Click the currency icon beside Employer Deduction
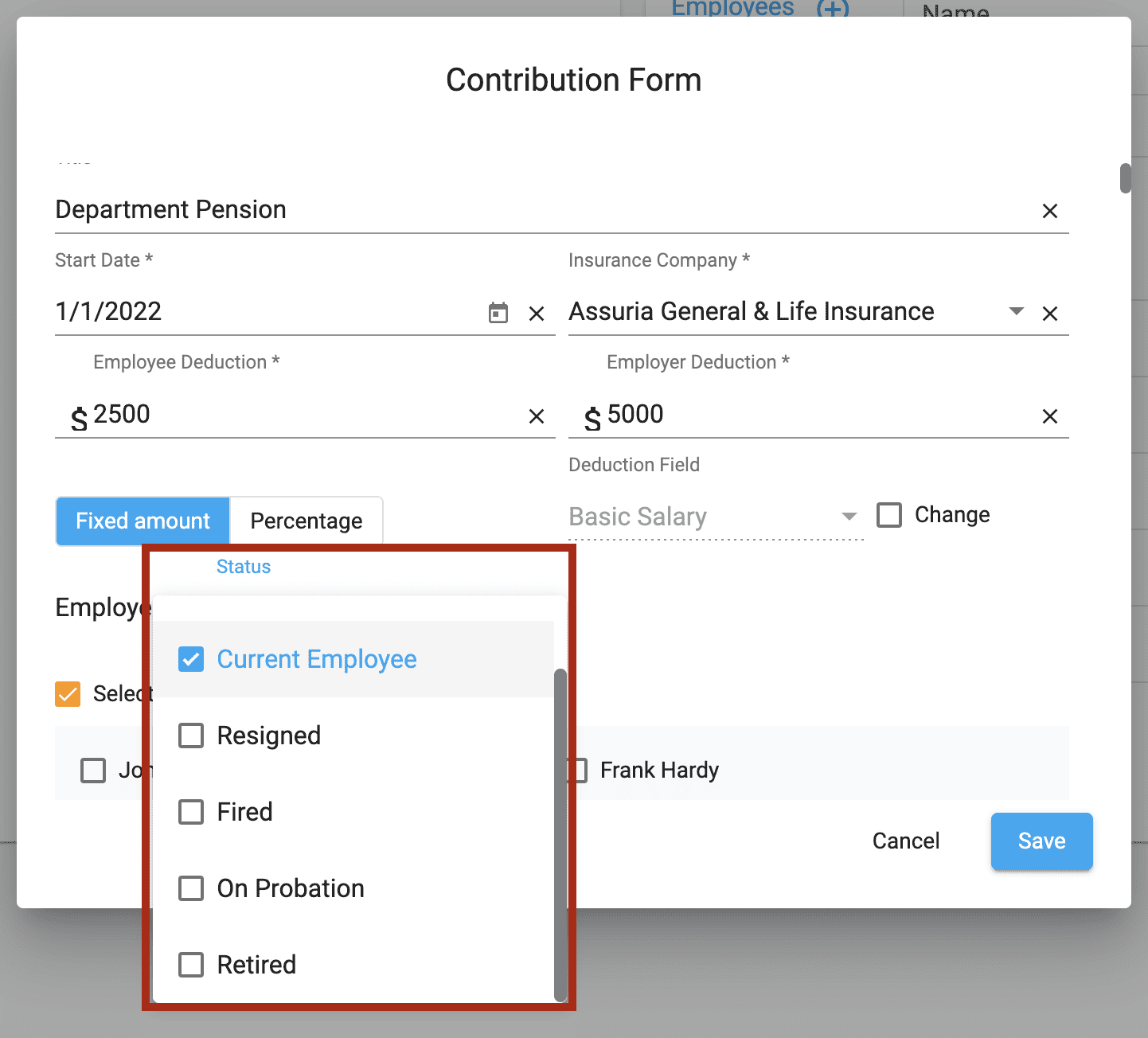 point(592,419)
